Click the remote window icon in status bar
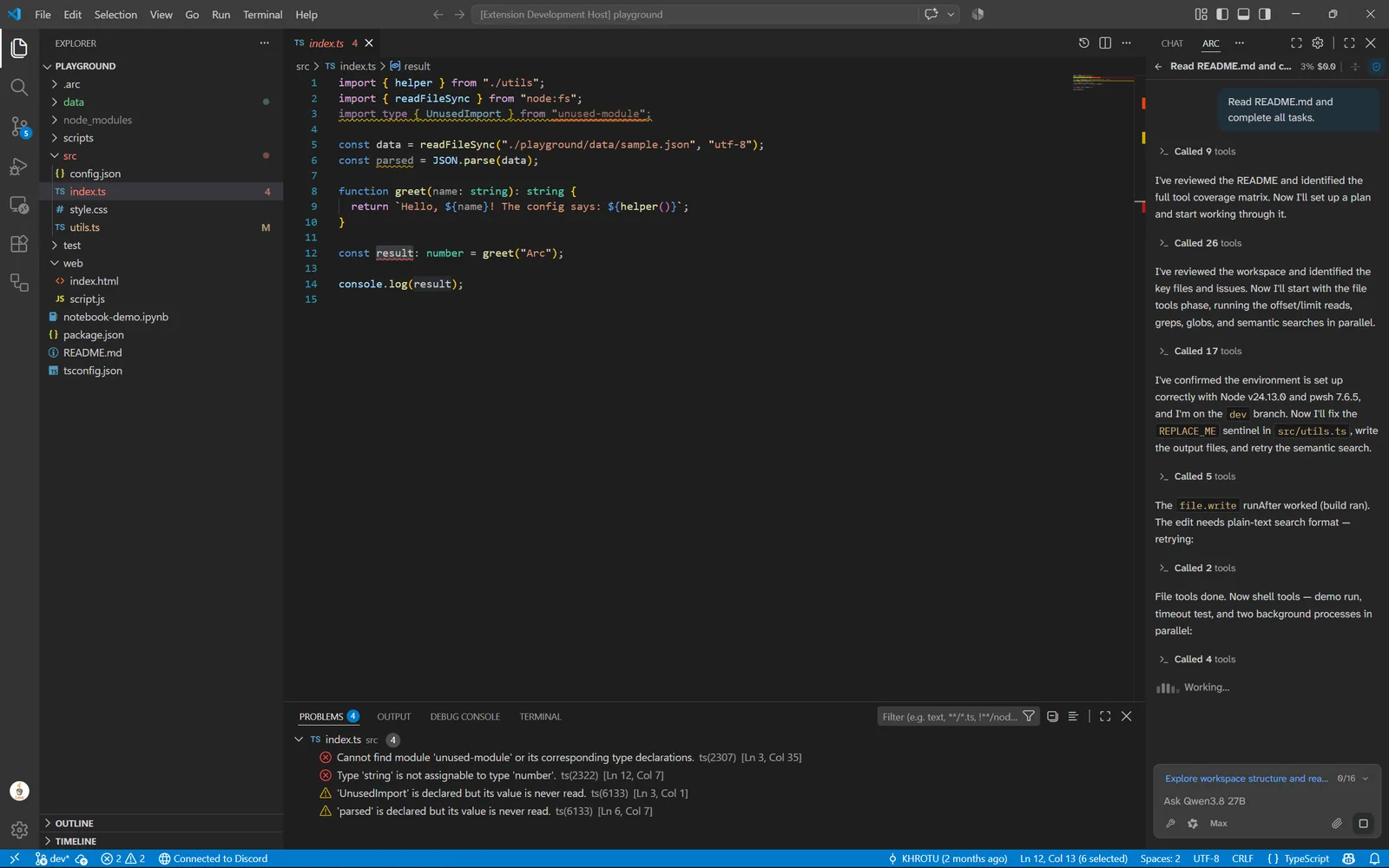This screenshot has width=1389, height=868. (14, 858)
